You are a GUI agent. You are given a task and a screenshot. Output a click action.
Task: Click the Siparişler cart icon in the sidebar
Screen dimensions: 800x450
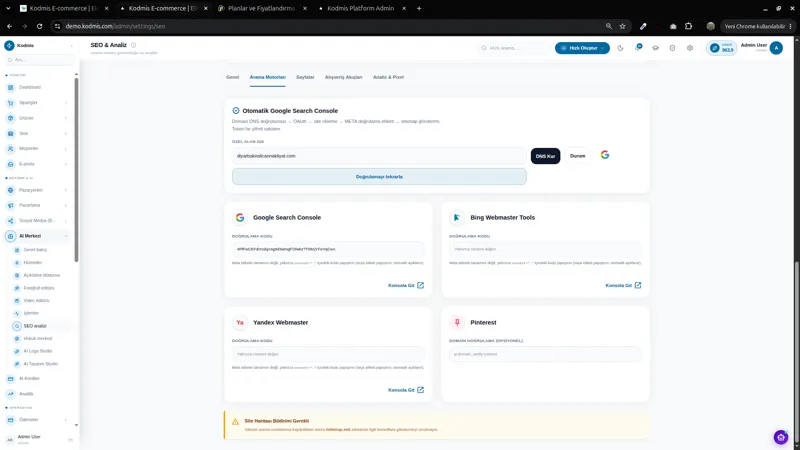[x=11, y=103]
